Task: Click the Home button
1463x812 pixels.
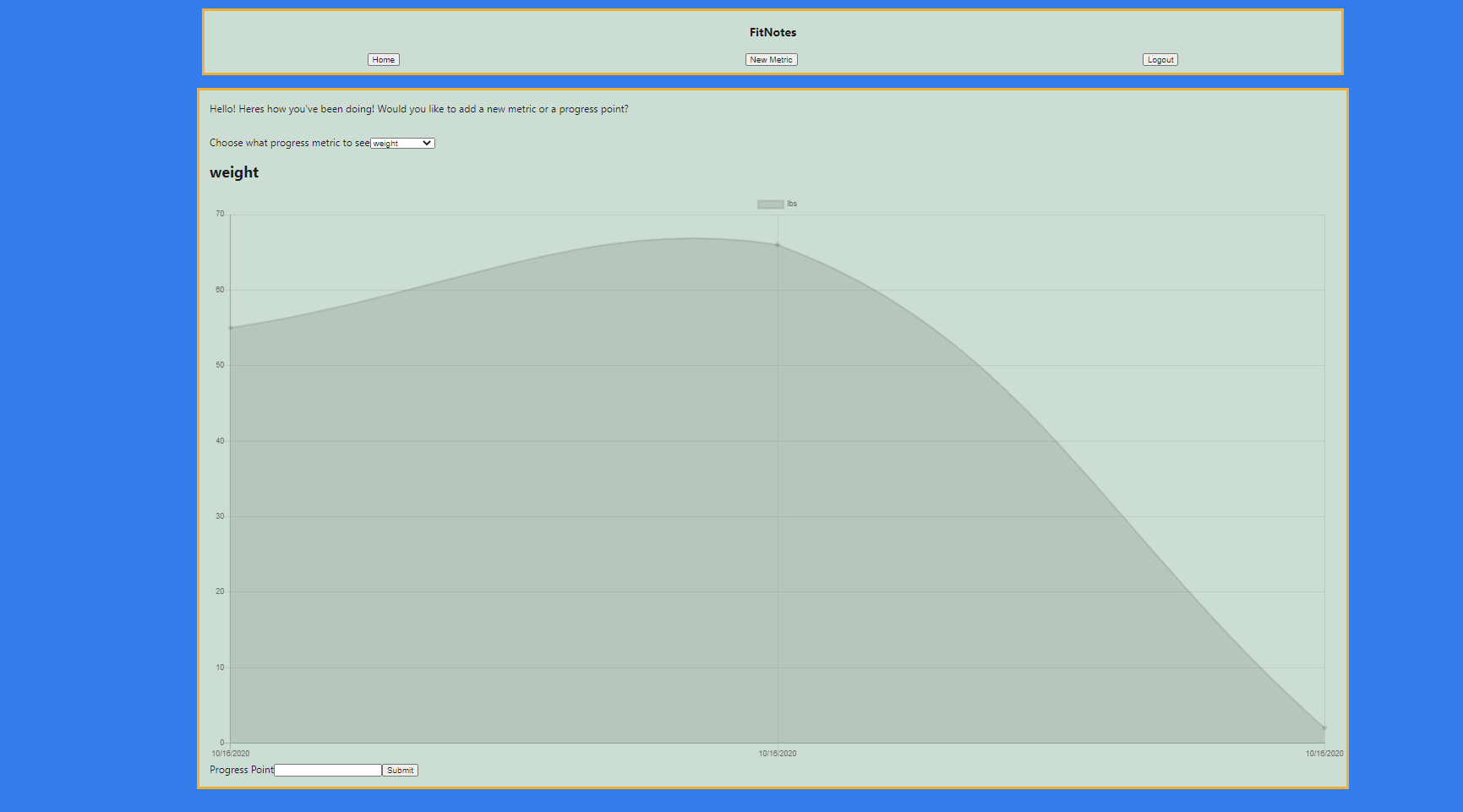Action: pyautogui.click(x=383, y=60)
